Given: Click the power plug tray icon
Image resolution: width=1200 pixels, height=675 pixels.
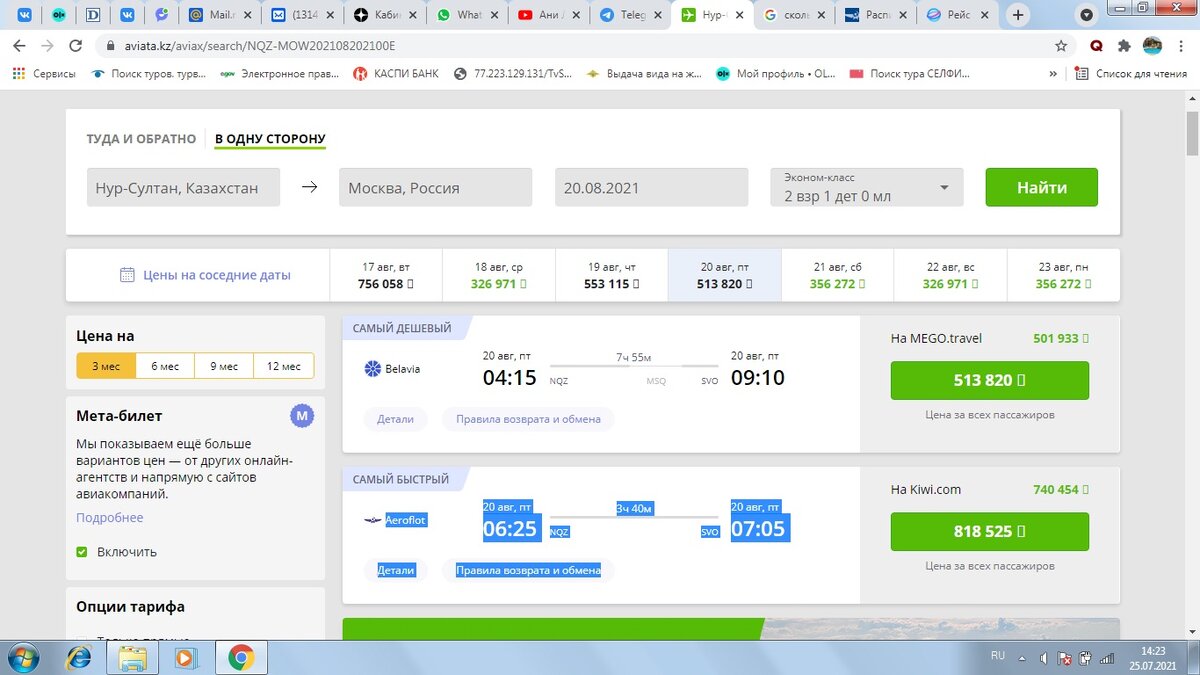Looking at the screenshot, I should (1087, 658).
